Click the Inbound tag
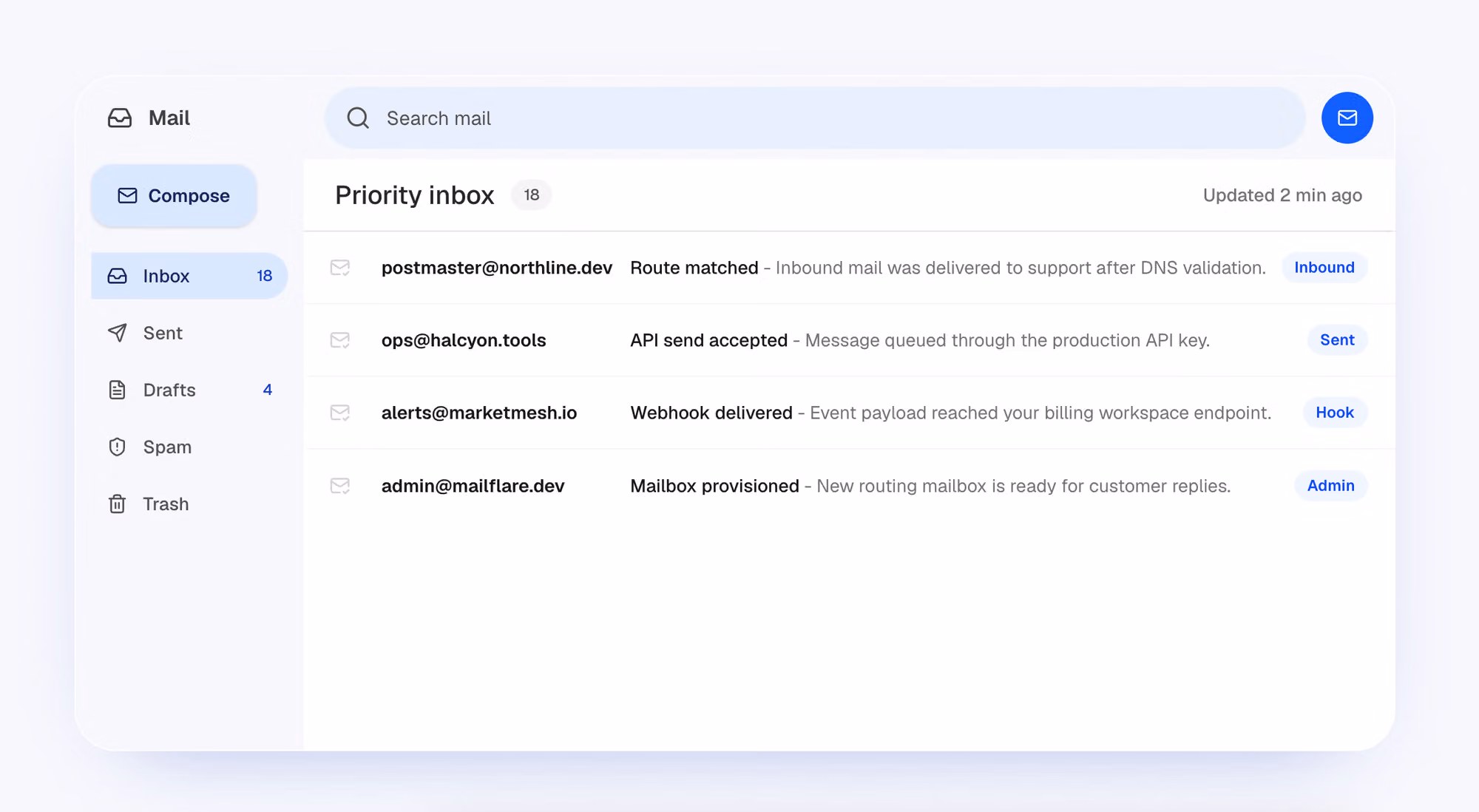The height and width of the screenshot is (812, 1479). coord(1324,268)
